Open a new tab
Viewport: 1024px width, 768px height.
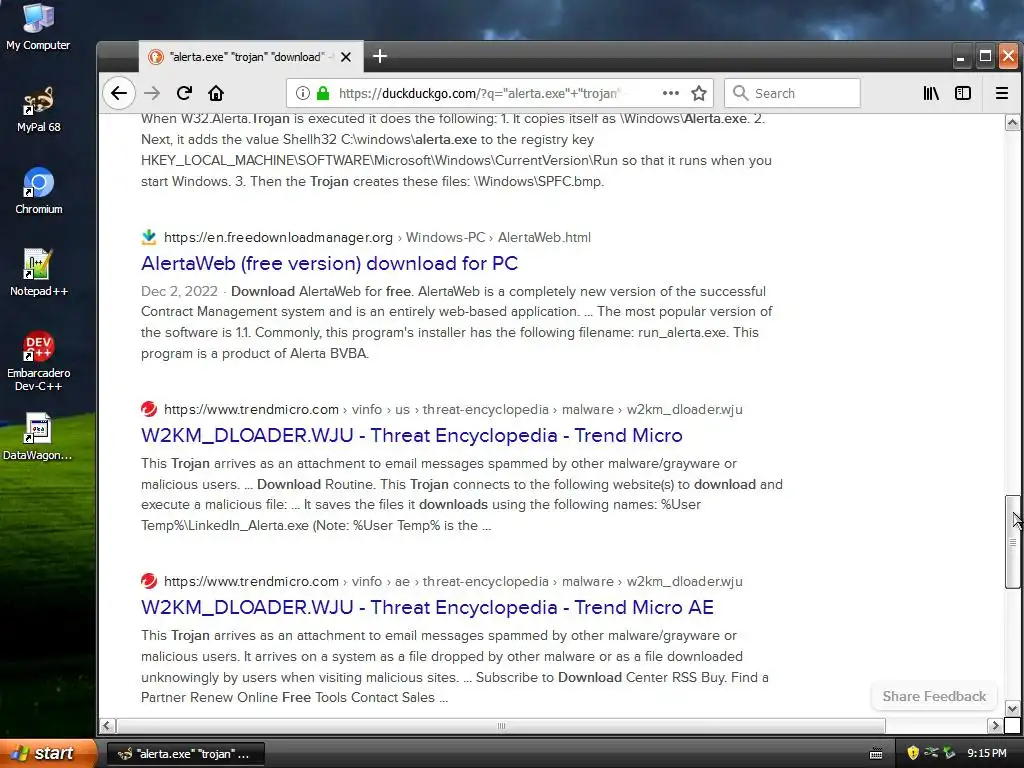pos(380,57)
